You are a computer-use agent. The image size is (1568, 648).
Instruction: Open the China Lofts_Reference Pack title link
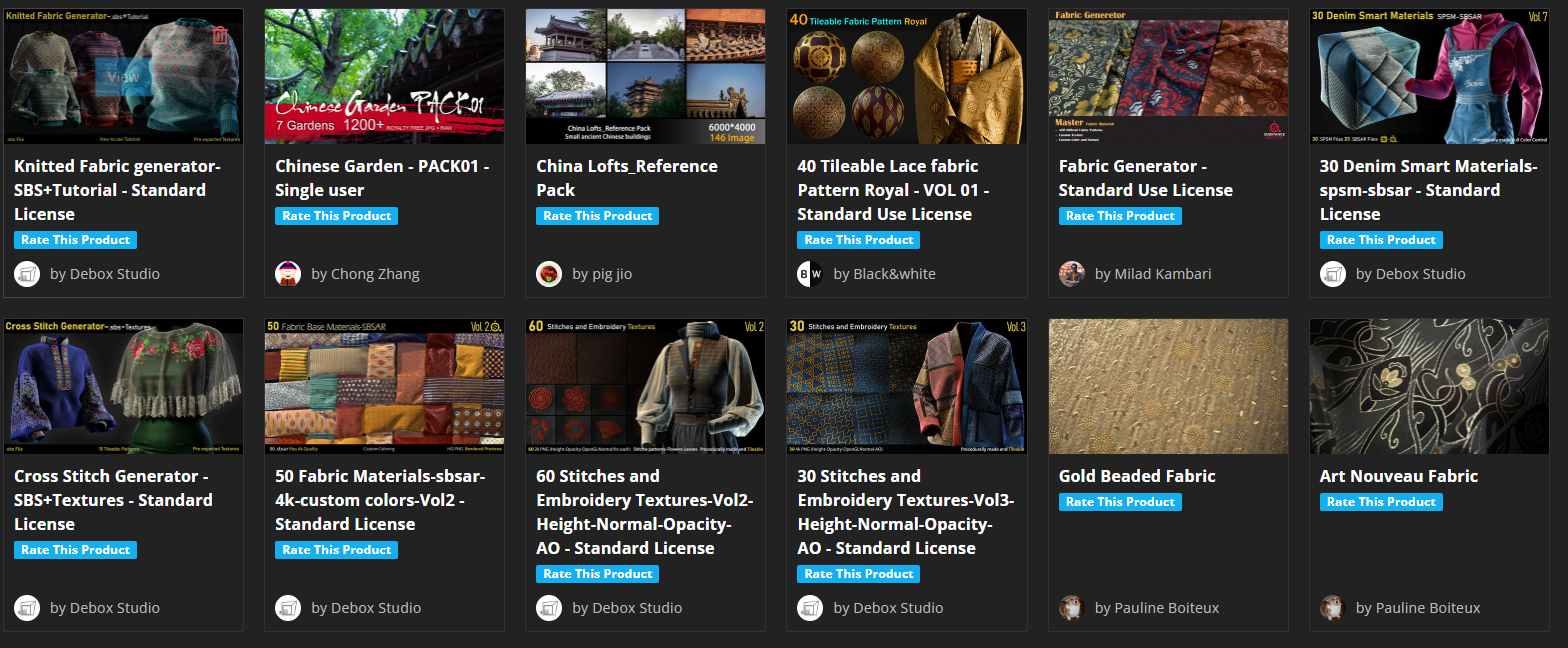coord(627,178)
